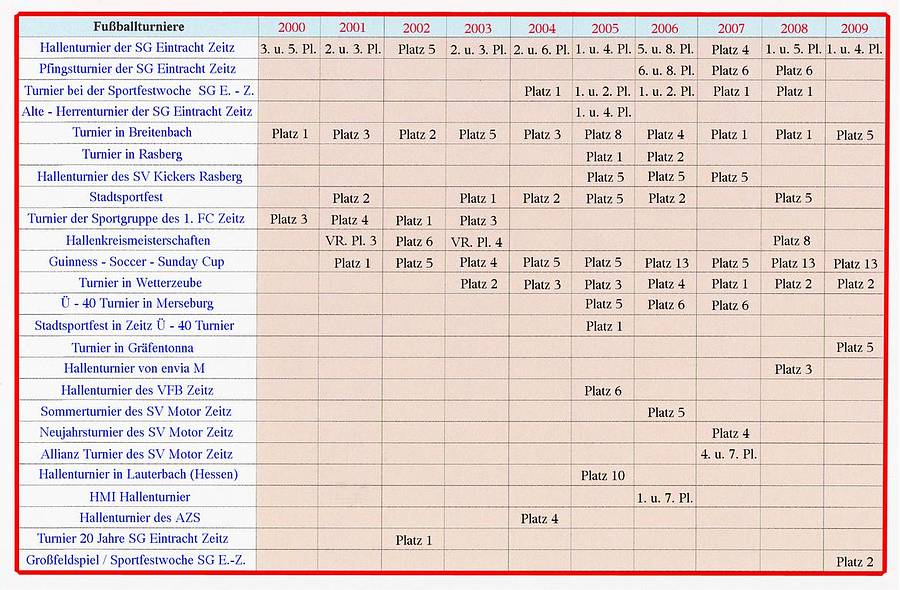
Task: Click row label Turnier in Wetterzeube
Action: pos(140,283)
